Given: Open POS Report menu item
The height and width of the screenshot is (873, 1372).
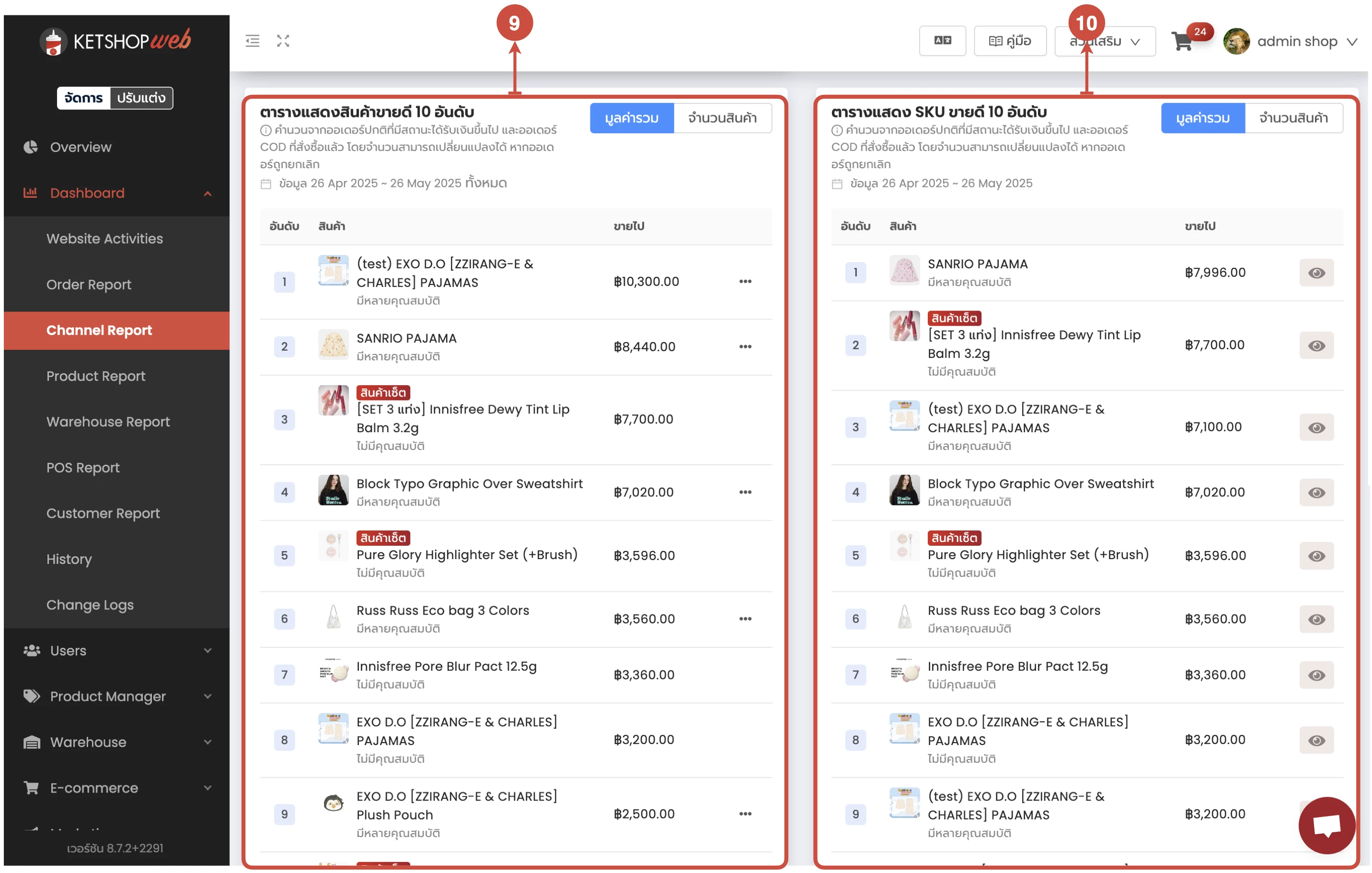Looking at the screenshot, I should coord(116,468).
